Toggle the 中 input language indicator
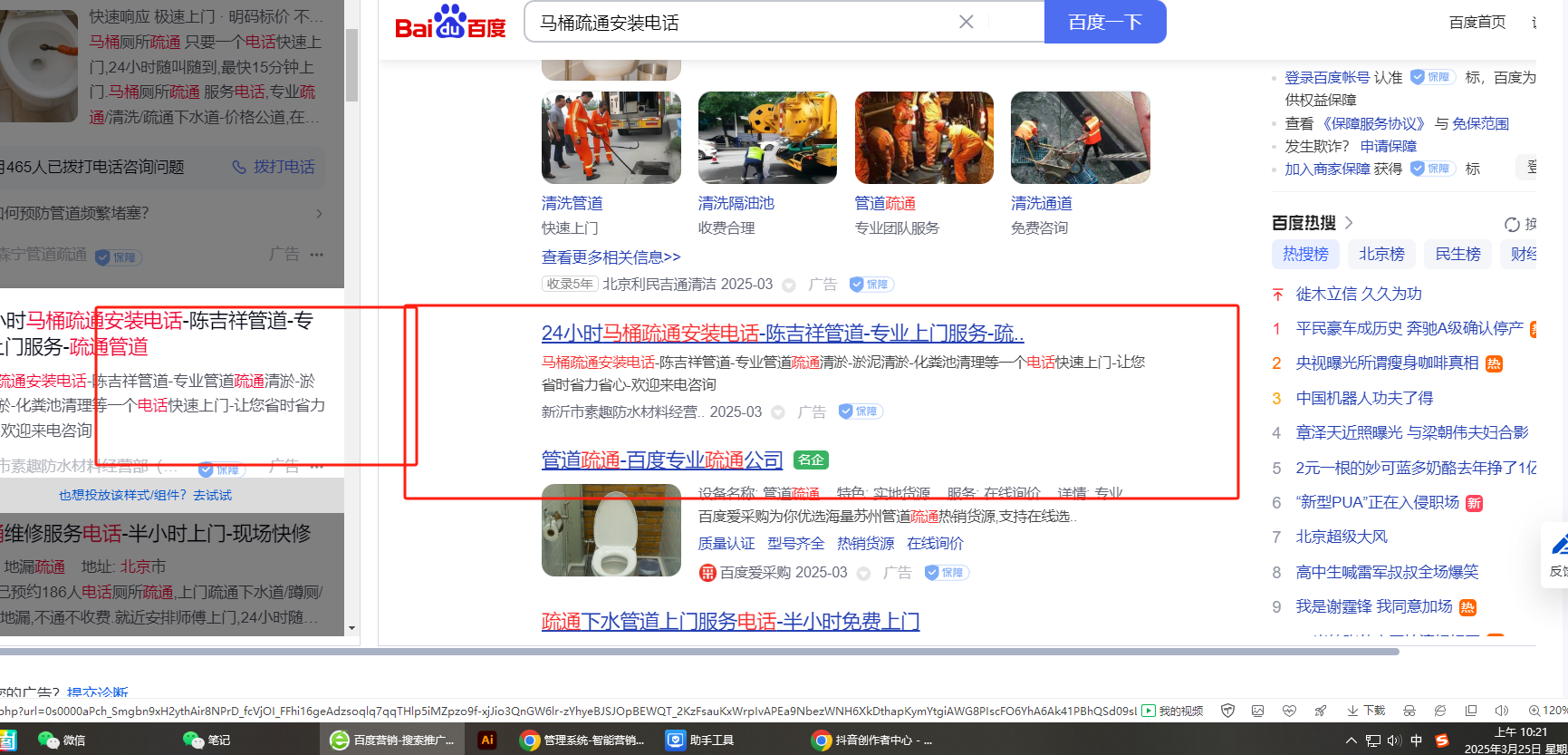This screenshot has height=755, width=1568. (x=1417, y=740)
